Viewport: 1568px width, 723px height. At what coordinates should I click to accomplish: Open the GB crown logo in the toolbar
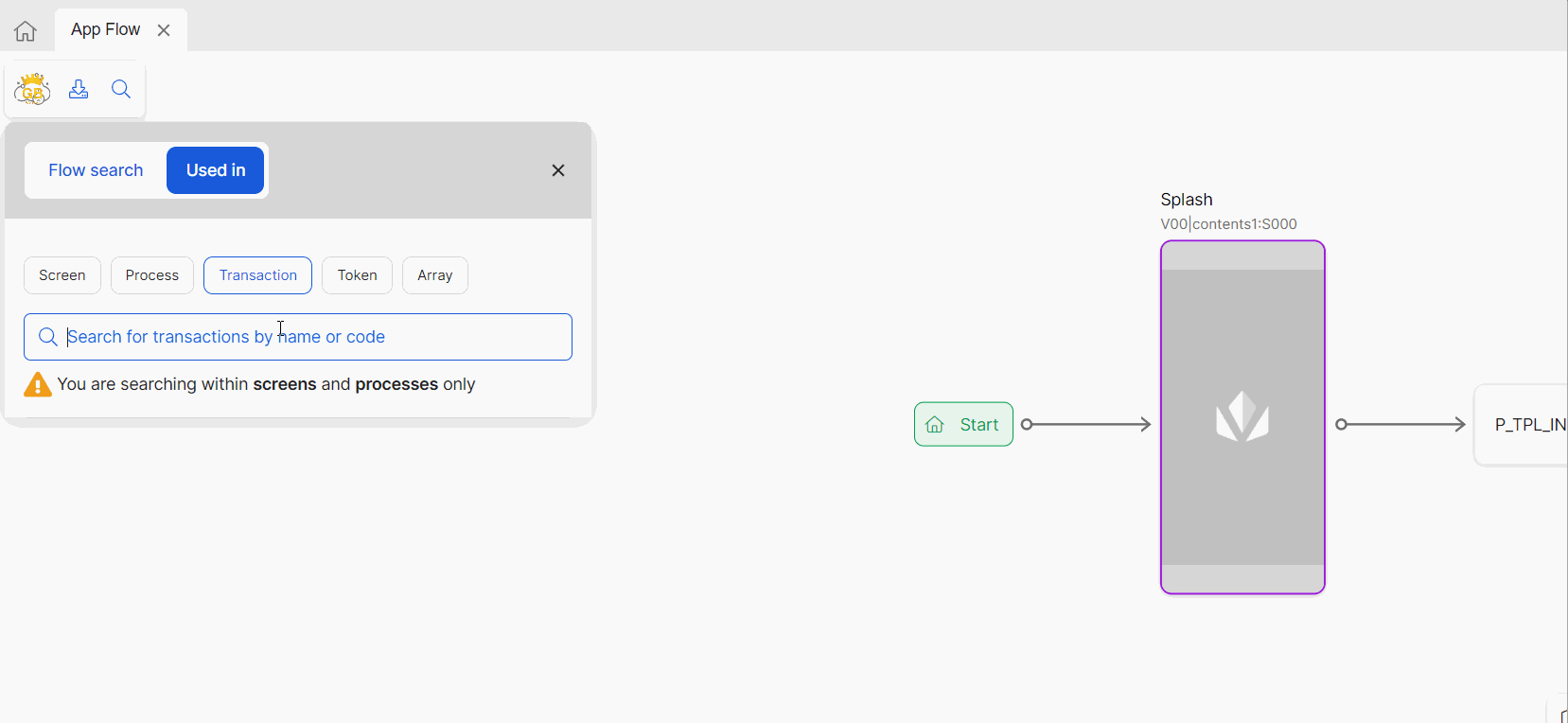coord(32,89)
